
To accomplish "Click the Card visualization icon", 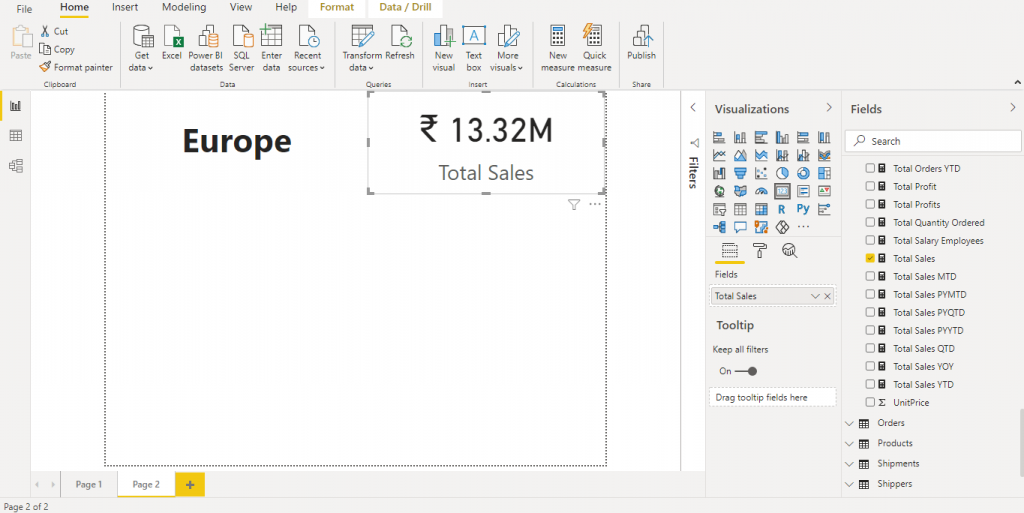I will [x=782, y=191].
